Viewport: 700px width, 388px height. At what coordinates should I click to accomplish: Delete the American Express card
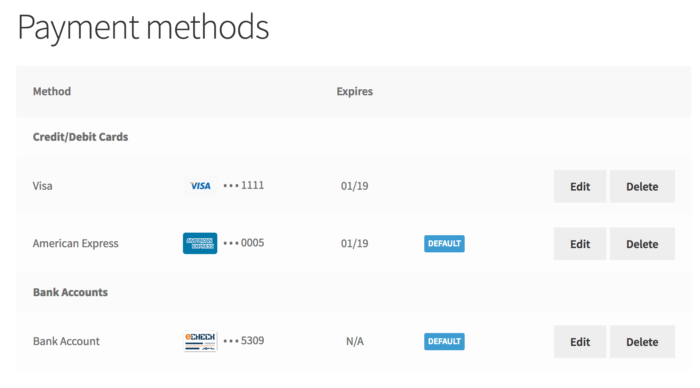pos(642,244)
